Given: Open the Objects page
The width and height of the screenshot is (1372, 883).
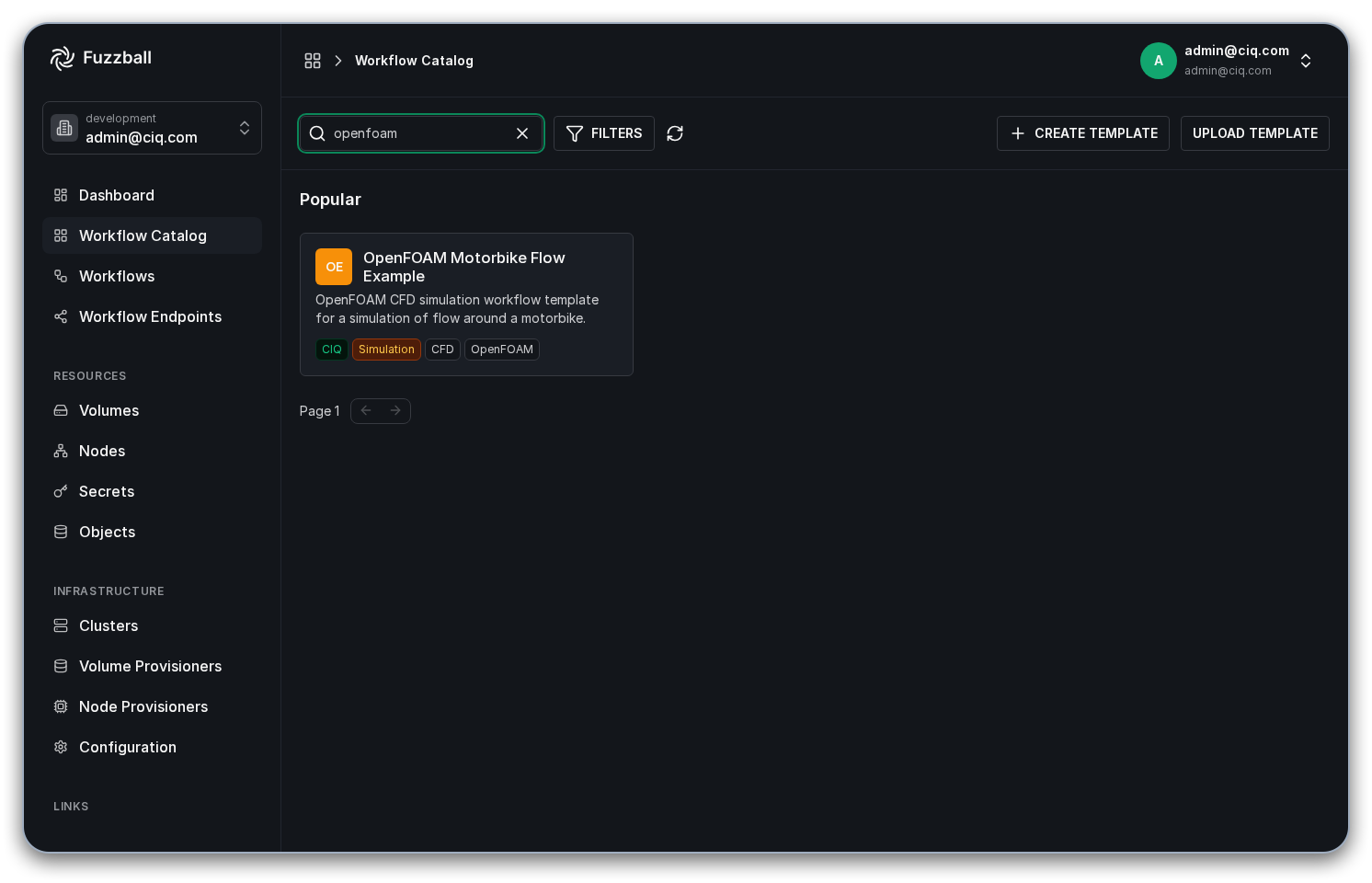Looking at the screenshot, I should pos(152,532).
